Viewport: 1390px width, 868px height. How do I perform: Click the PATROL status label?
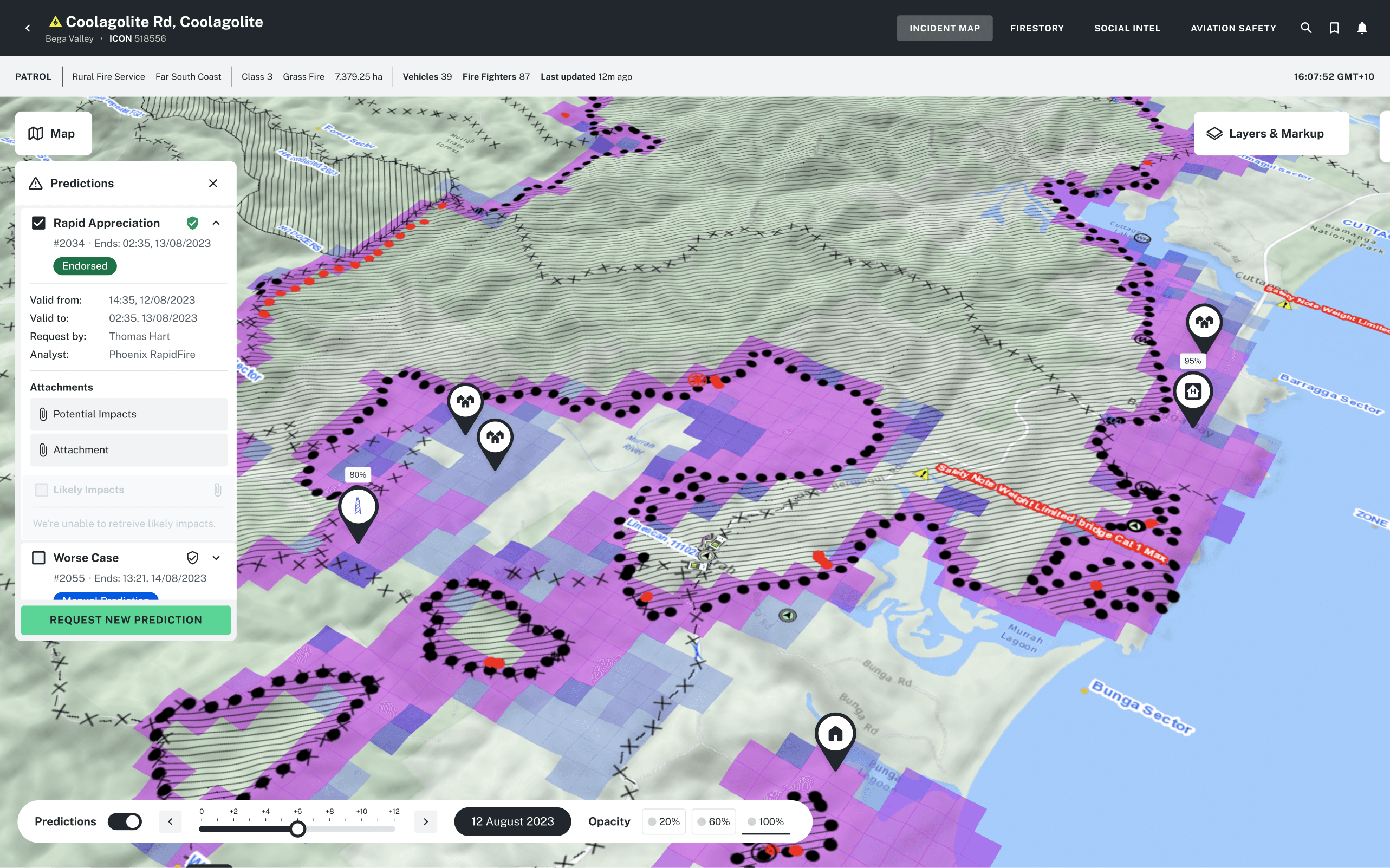[x=33, y=76]
